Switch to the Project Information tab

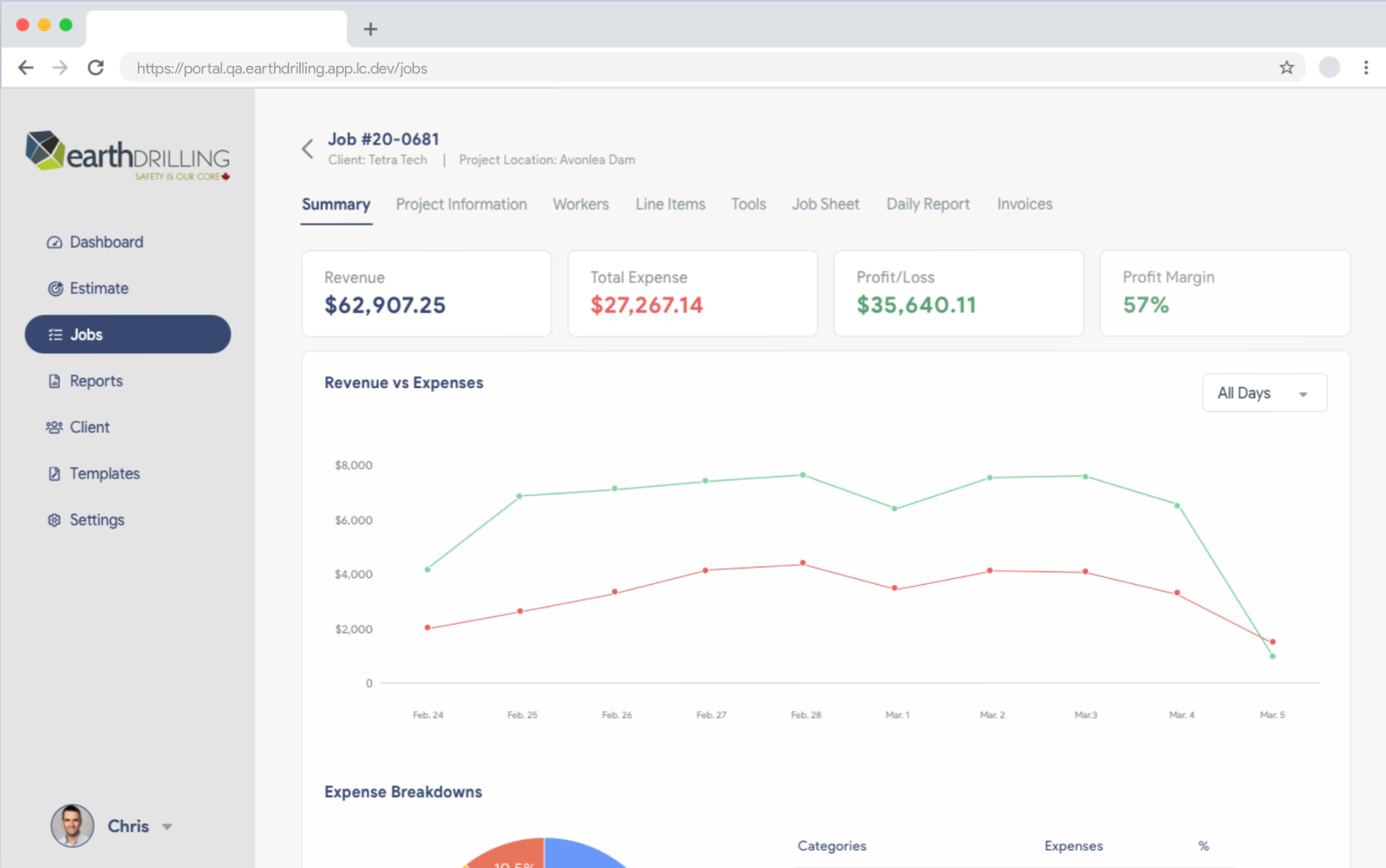pyautogui.click(x=461, y=205)
